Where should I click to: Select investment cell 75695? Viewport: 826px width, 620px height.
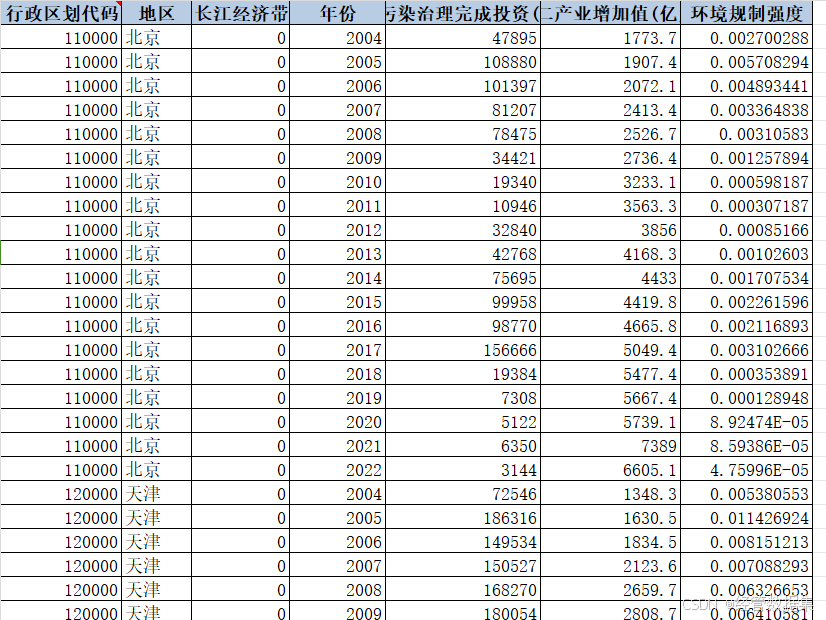click(463, 278)
